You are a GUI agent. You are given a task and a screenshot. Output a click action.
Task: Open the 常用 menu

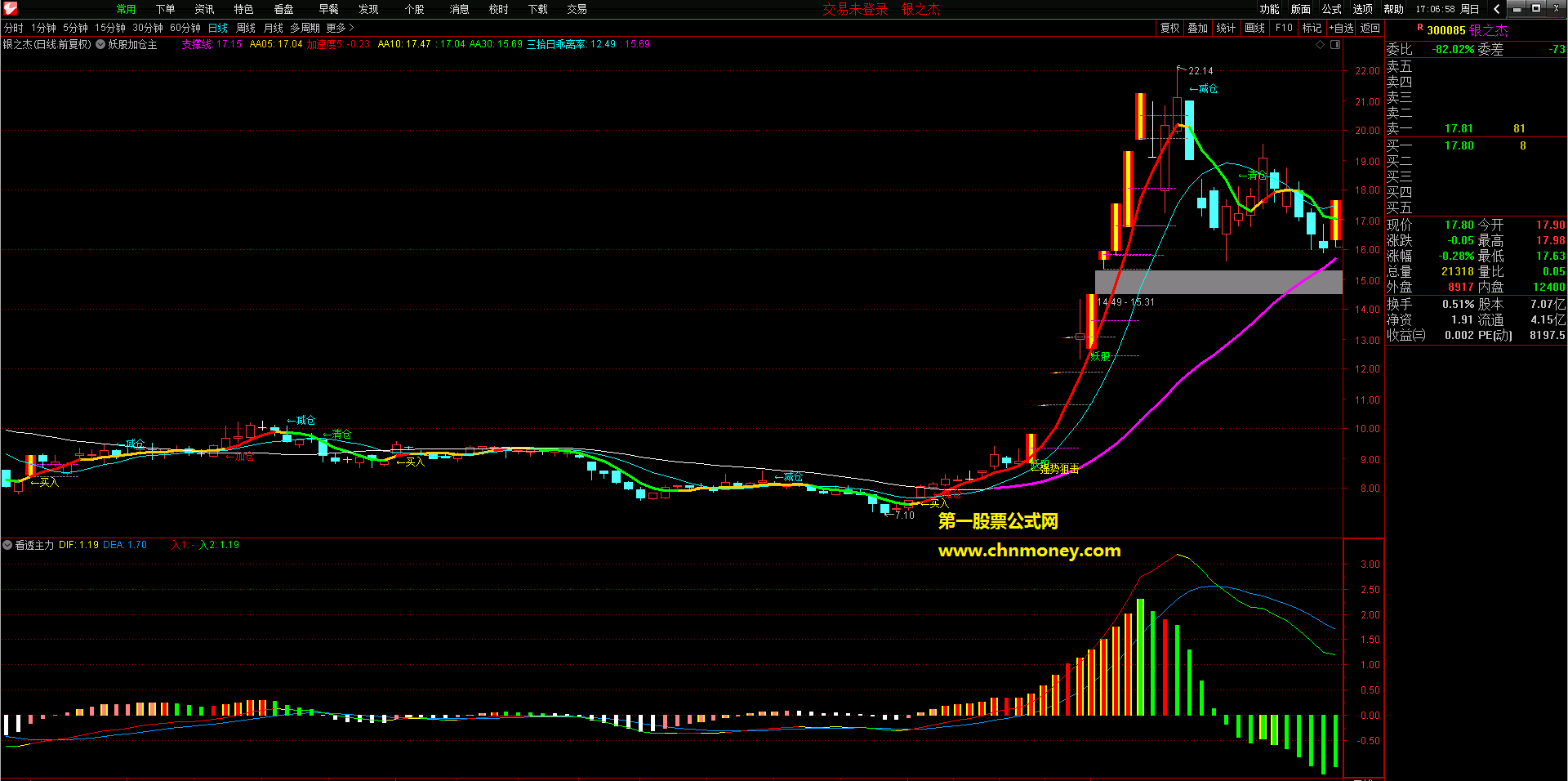click(126, 9)
